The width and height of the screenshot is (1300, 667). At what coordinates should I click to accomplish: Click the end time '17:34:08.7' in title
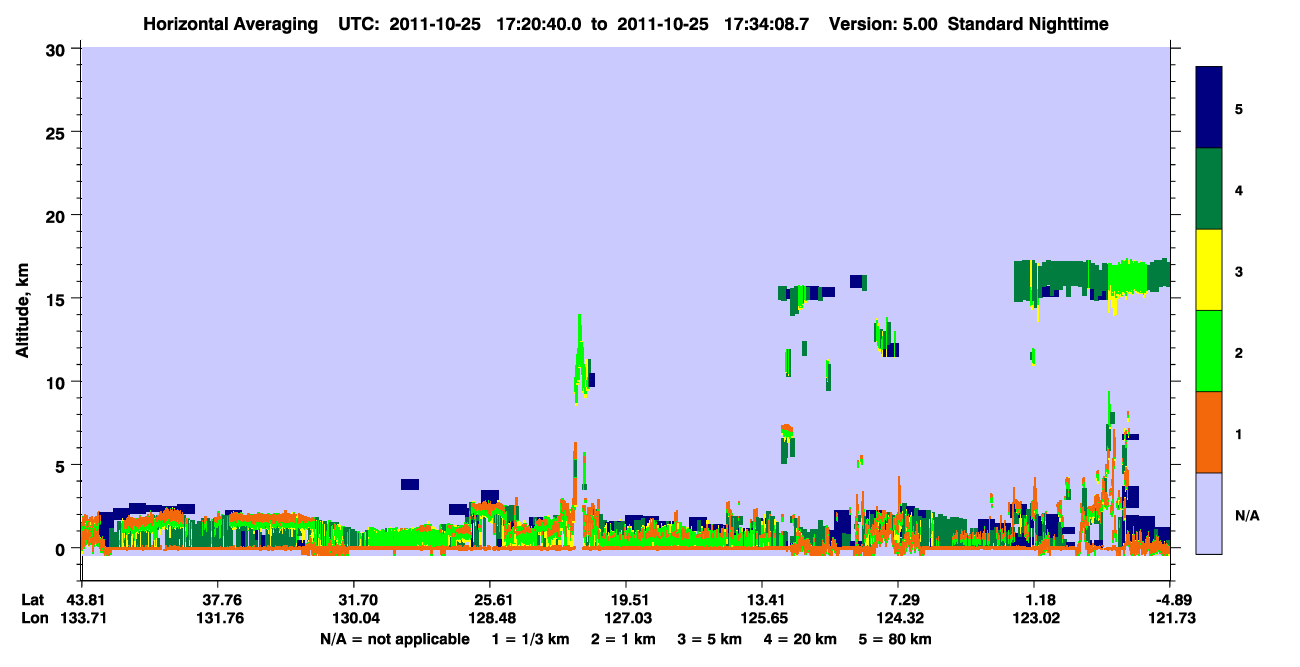coord(766,23)
